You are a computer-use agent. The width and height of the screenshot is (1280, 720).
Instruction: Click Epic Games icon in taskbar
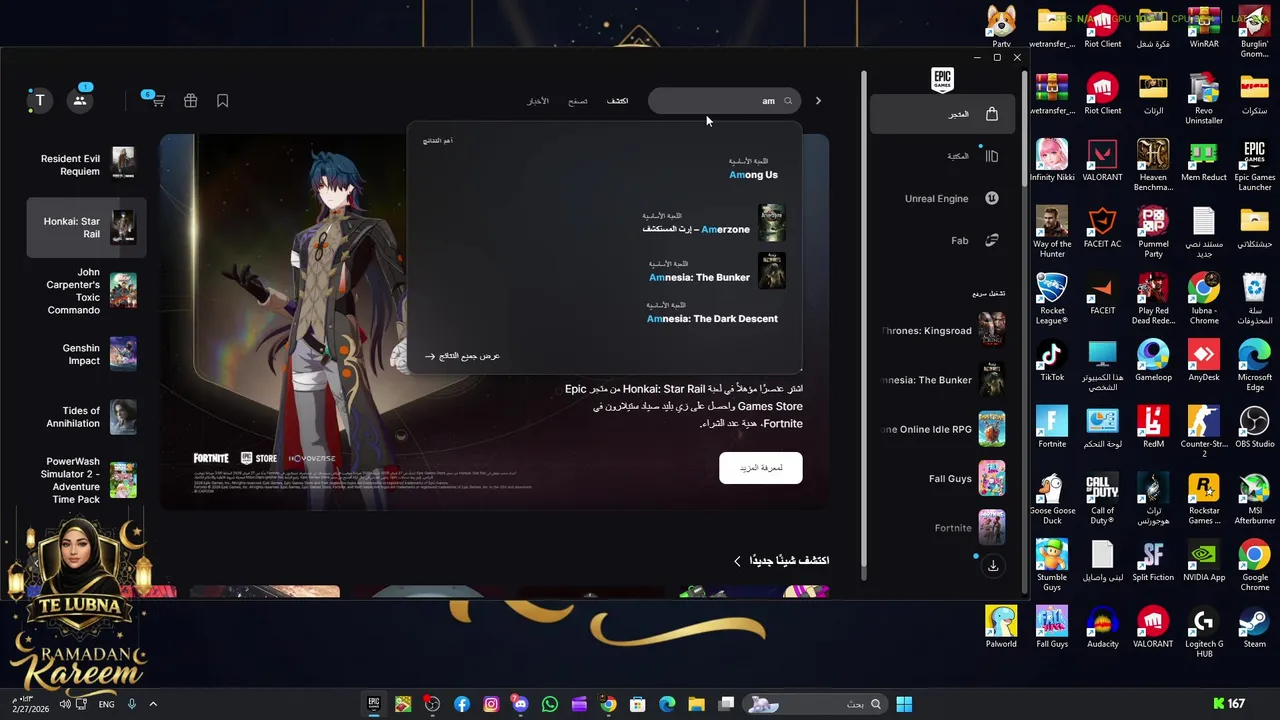tap(374, 704)
